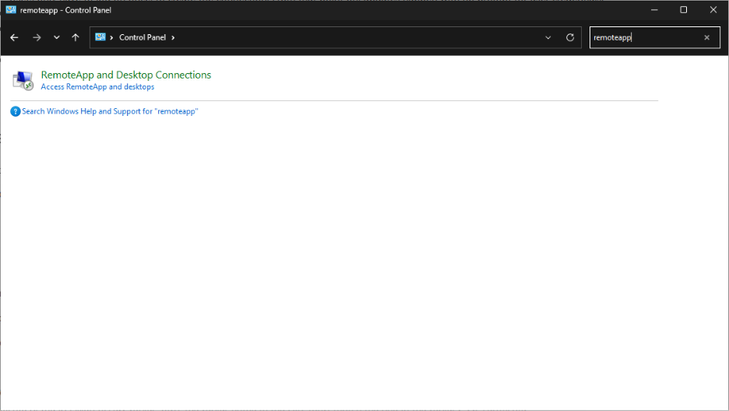The height and width of the screenshot is (411, 729).
Task: Expand chevron before Control Panel breadcrumb
Action: [112, 38]
